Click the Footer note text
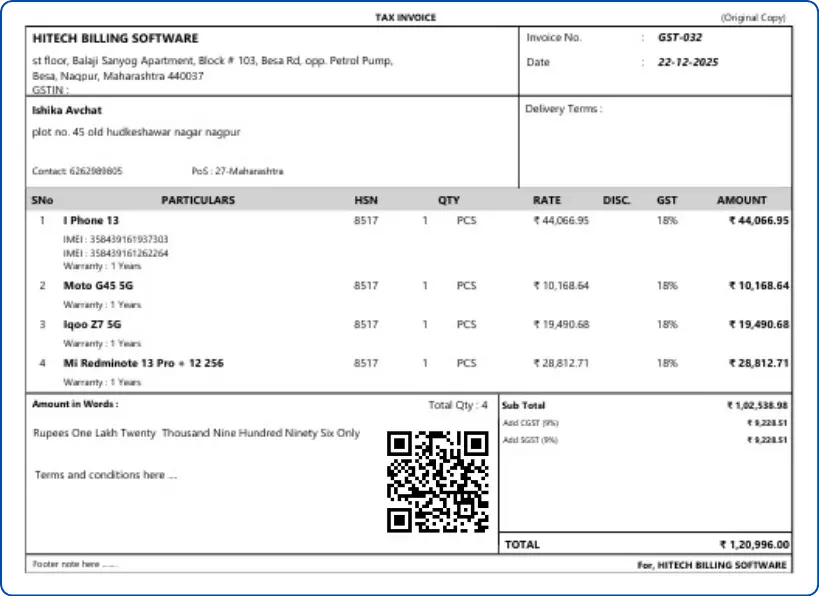Screen dimensions: 820x597 point(75,565)
